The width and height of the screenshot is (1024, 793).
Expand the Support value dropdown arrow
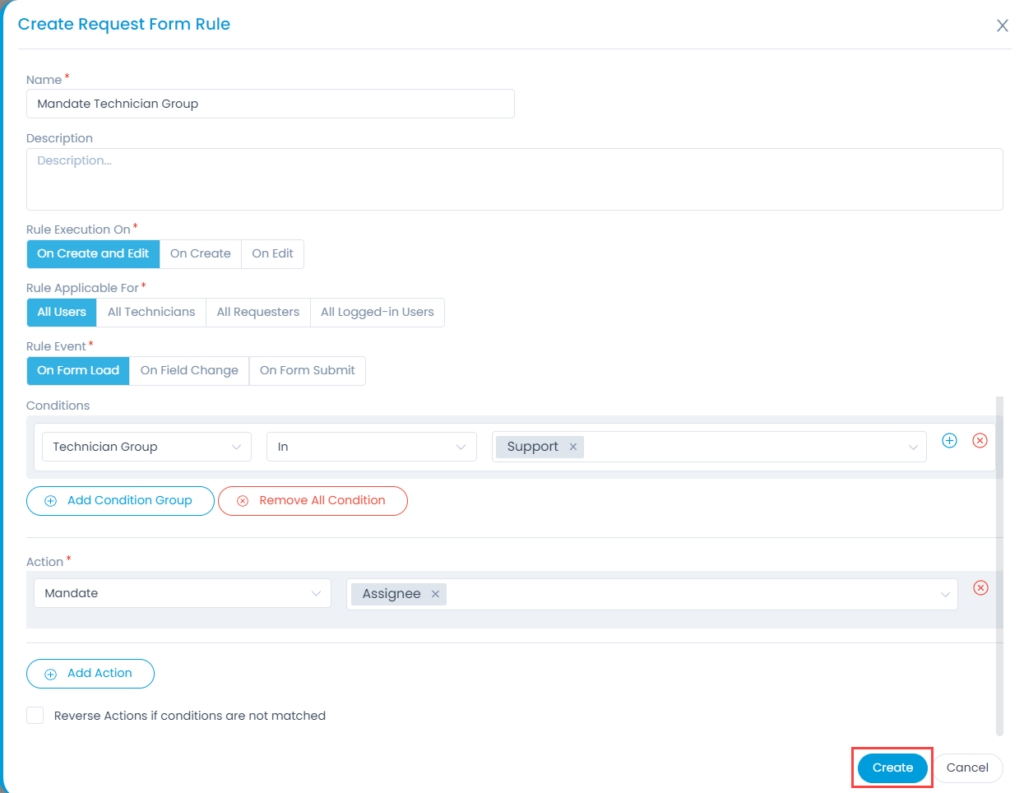(912, 447)
